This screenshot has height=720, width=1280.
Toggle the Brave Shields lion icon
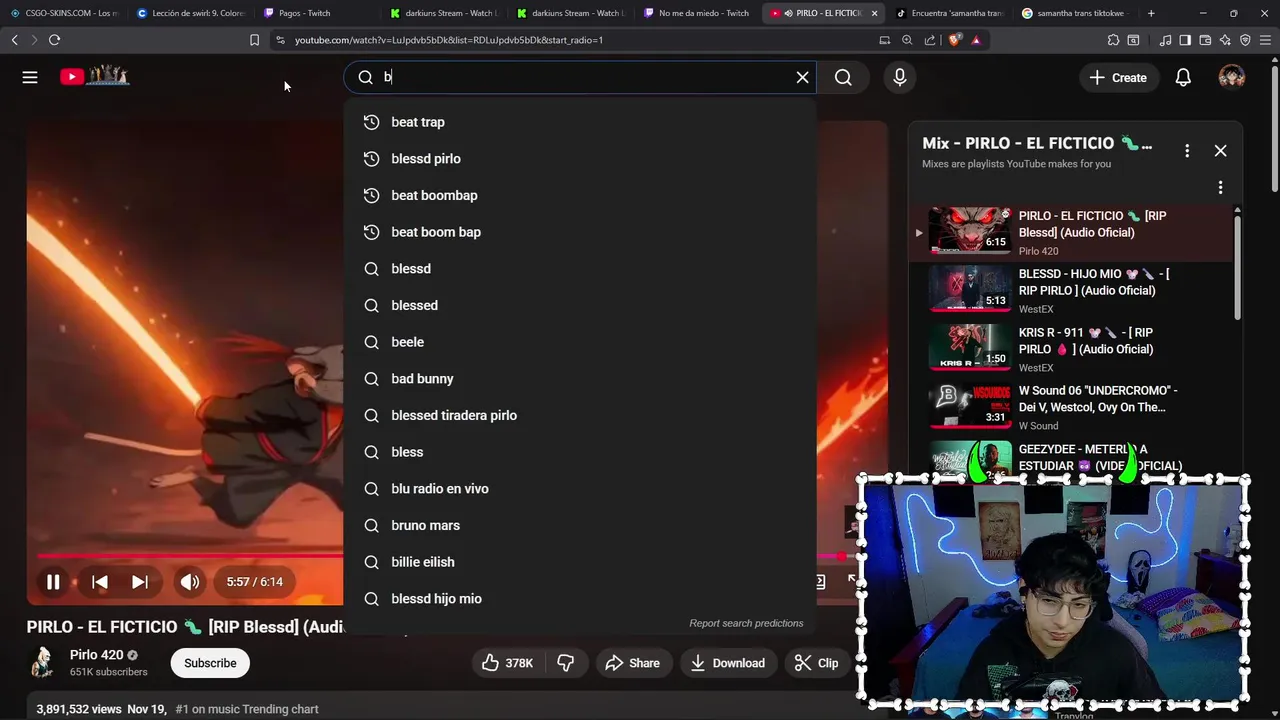coord(955,40)
